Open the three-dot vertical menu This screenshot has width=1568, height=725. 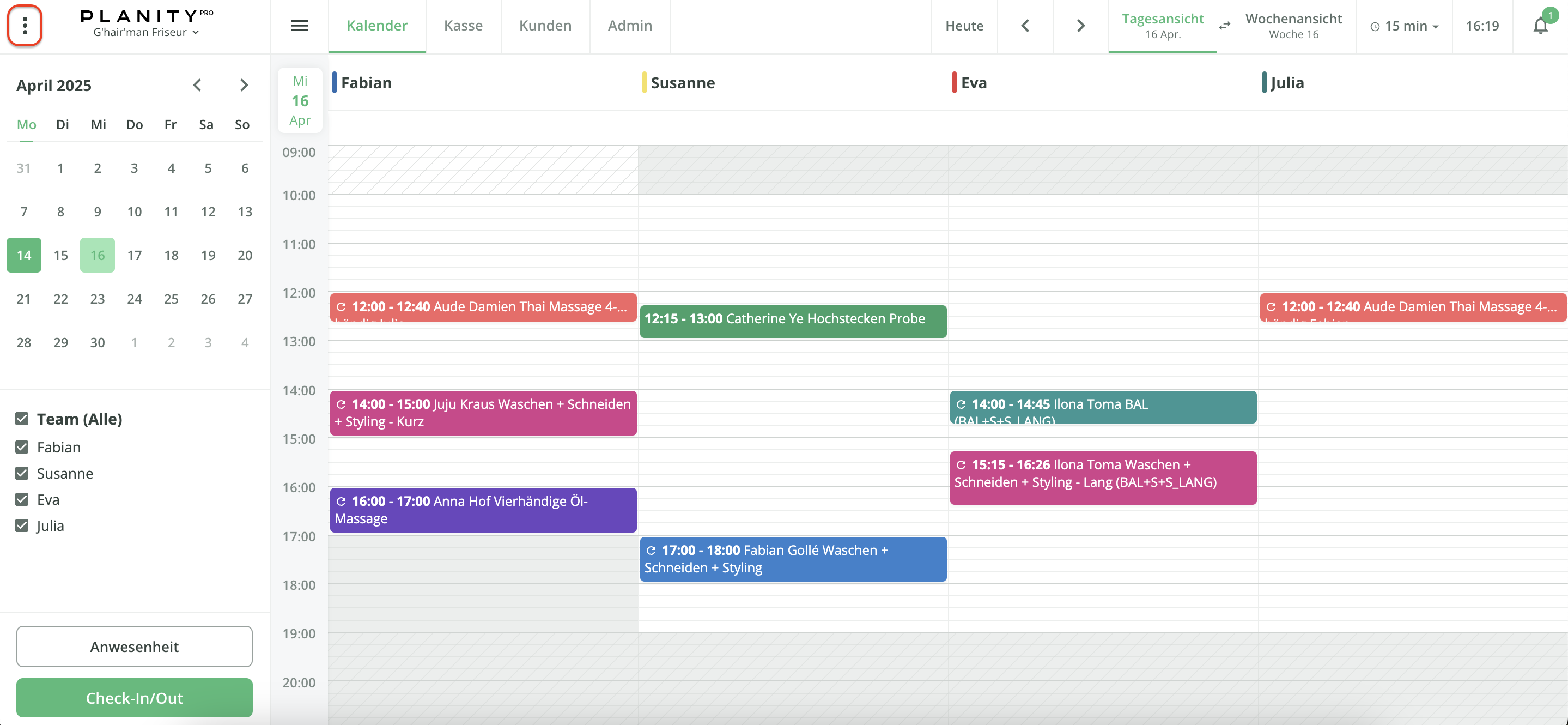click(x=25, y=26)
